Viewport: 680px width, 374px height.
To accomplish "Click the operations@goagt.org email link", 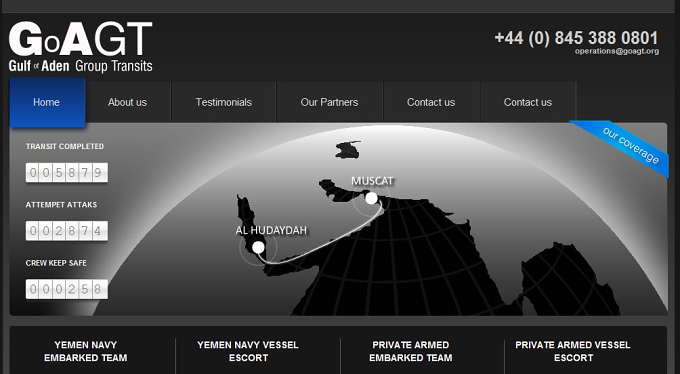I will click(617, 51).
